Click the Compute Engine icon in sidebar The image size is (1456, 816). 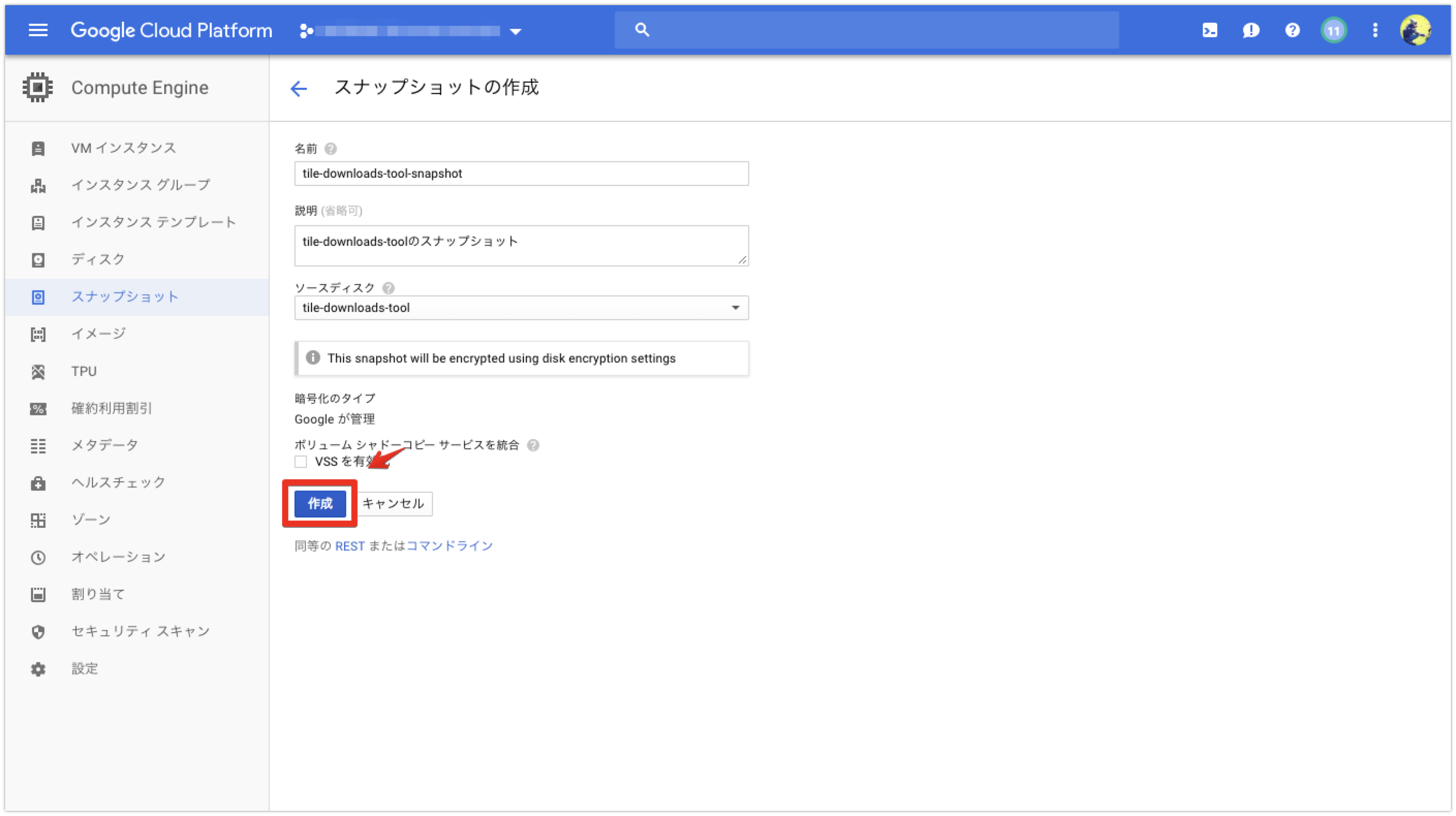click(x=38, y=88)
